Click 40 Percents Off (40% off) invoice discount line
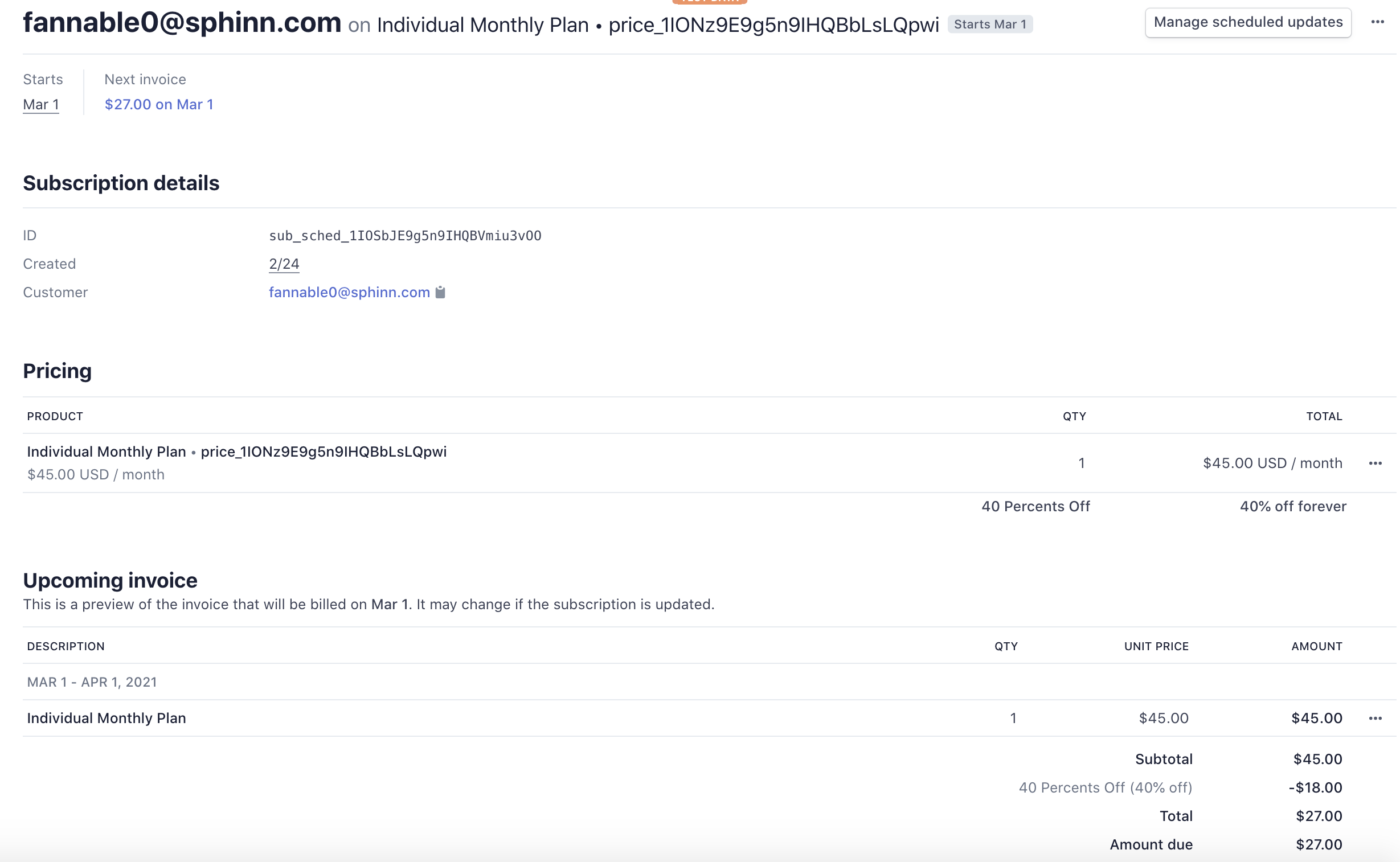 (x=1104, y=787)
